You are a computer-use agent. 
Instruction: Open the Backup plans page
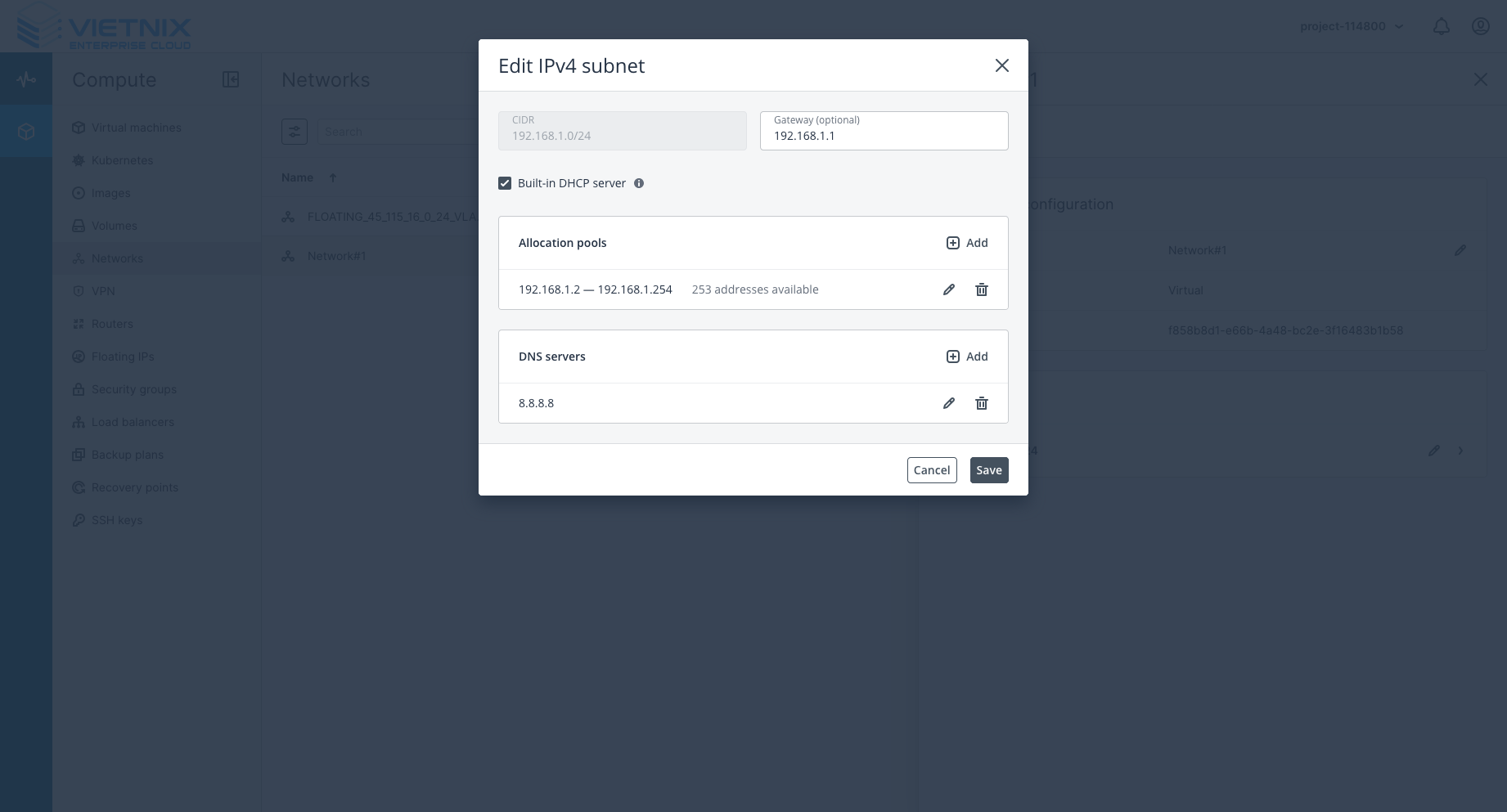[x=127, y=455]
